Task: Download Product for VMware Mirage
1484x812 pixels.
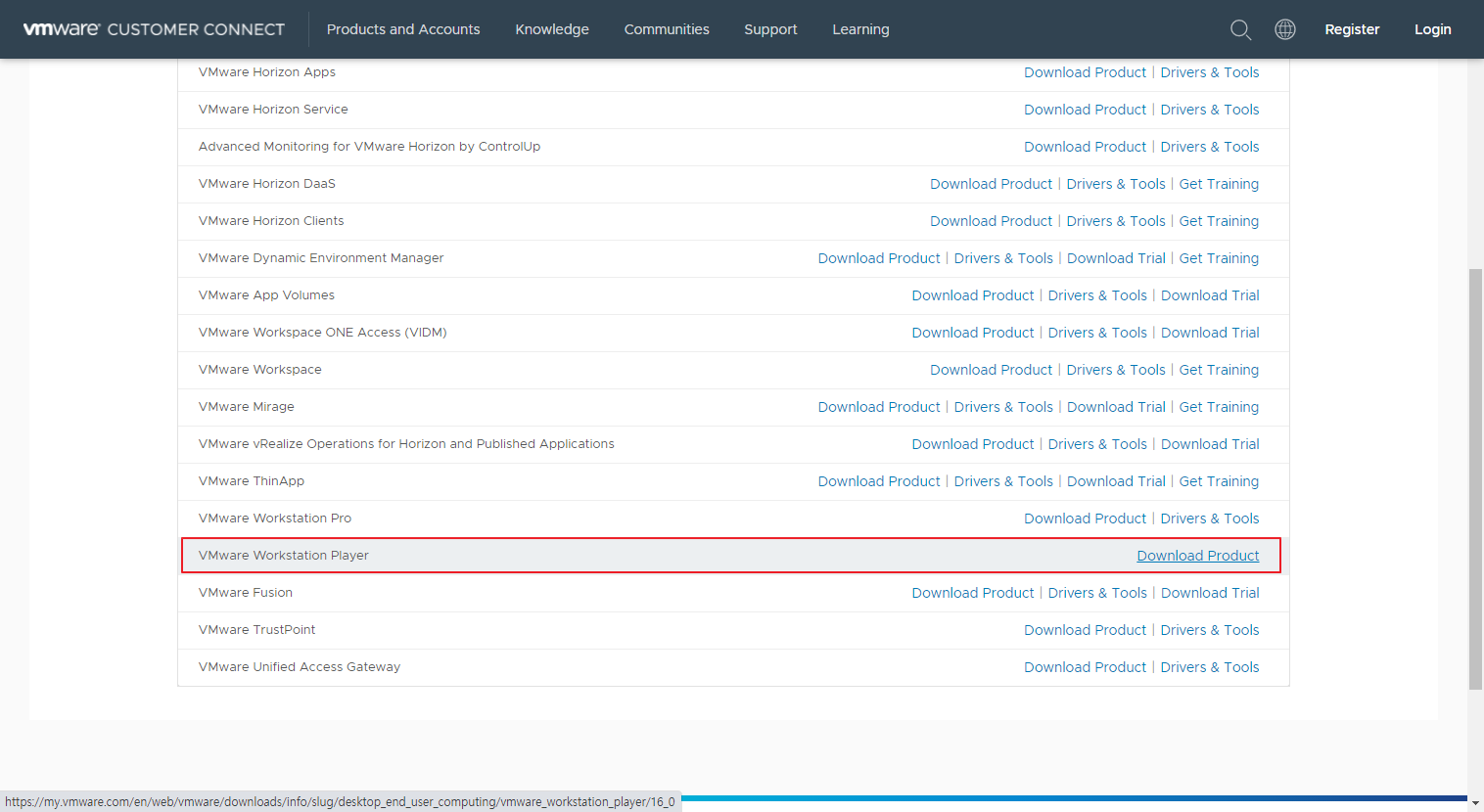Action: [x=879, y=407]
